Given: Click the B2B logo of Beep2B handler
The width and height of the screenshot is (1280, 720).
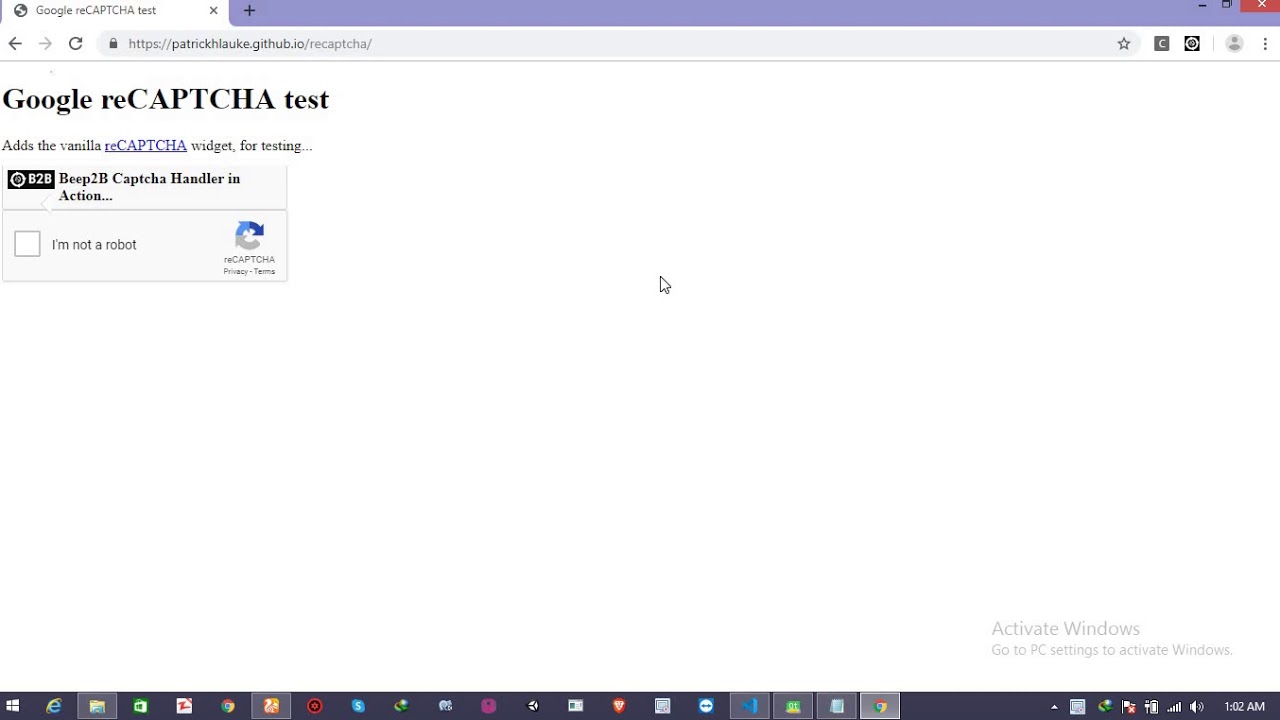Looking at the screenshot, I should 31,179.
